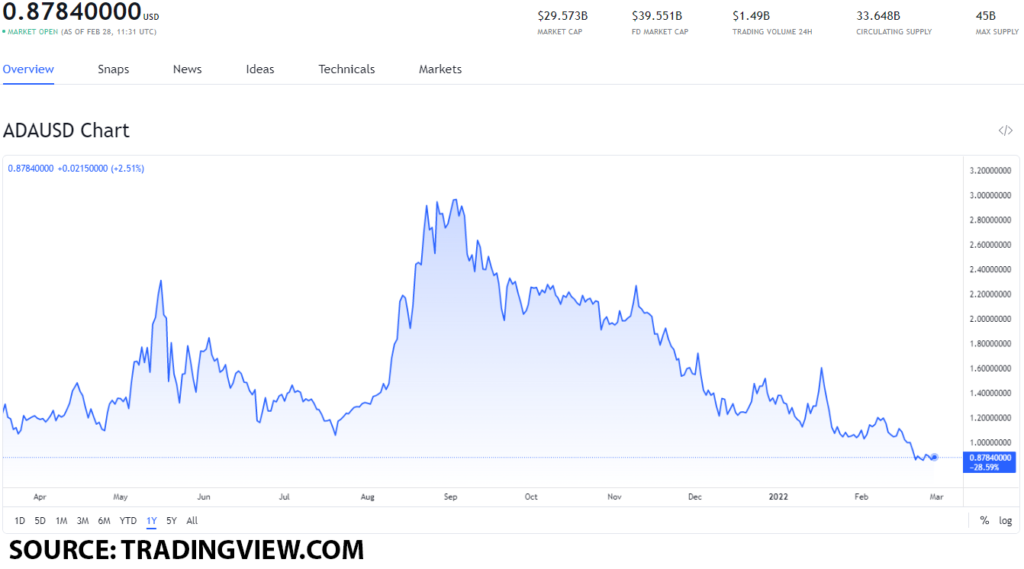Switch to the Overview tab
Viewport: 1024px width, 569px height.
28,69
